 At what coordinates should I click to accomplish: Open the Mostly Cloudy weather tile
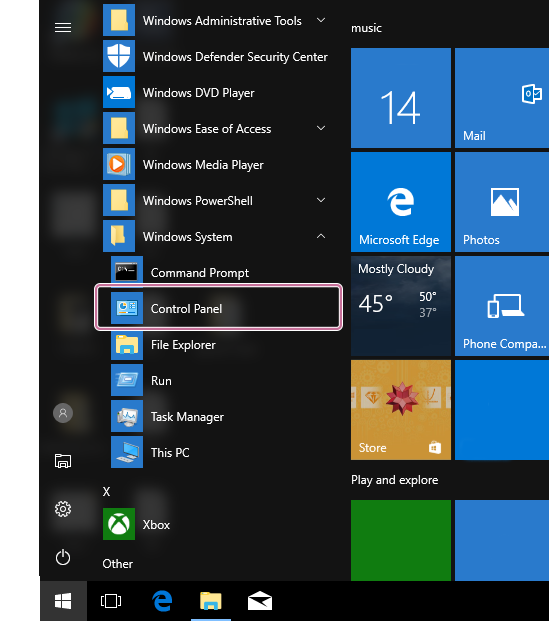click(401, 306)
